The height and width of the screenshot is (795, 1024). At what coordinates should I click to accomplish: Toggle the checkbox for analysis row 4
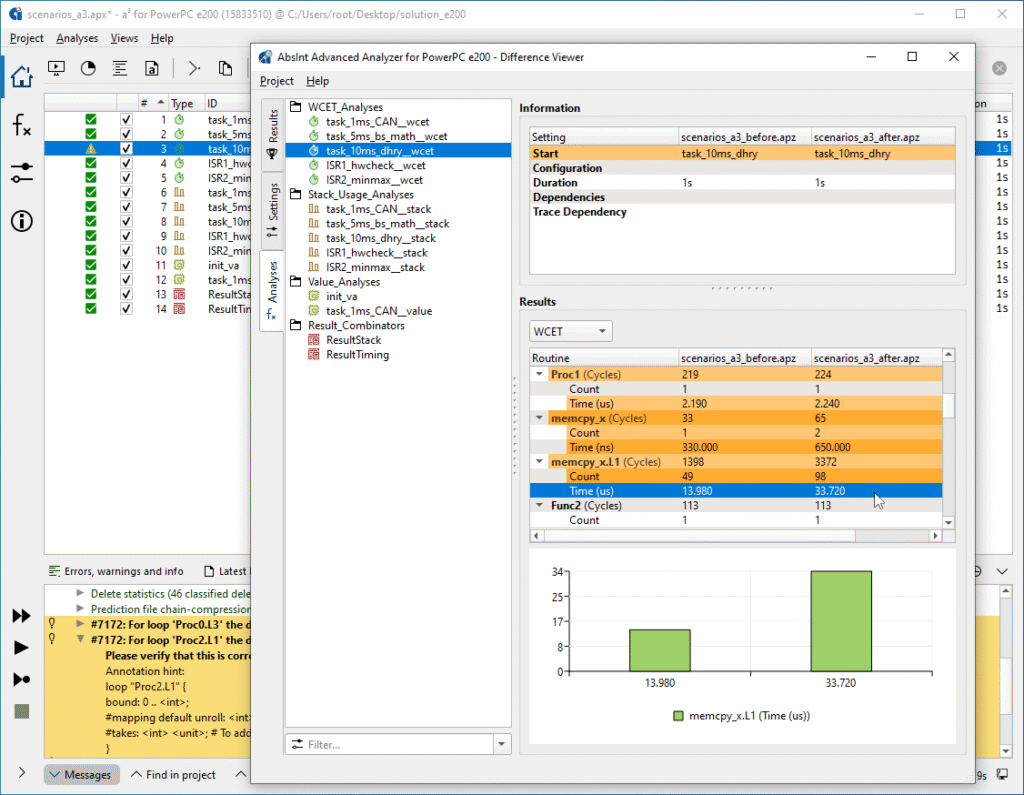[126, 163]
